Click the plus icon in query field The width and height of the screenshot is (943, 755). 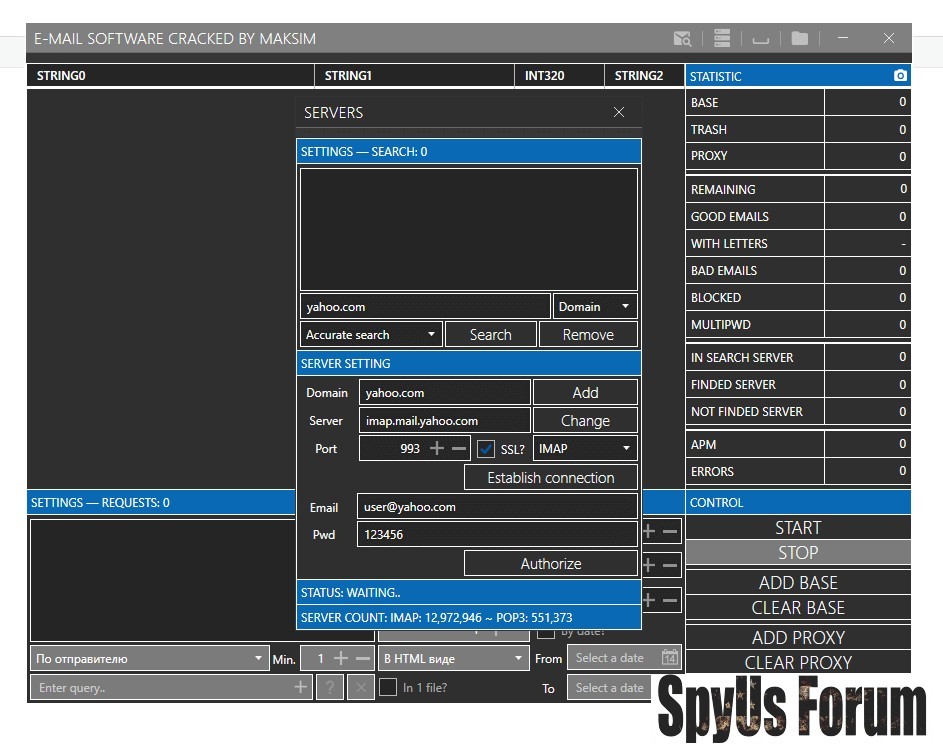coord(300,687)
